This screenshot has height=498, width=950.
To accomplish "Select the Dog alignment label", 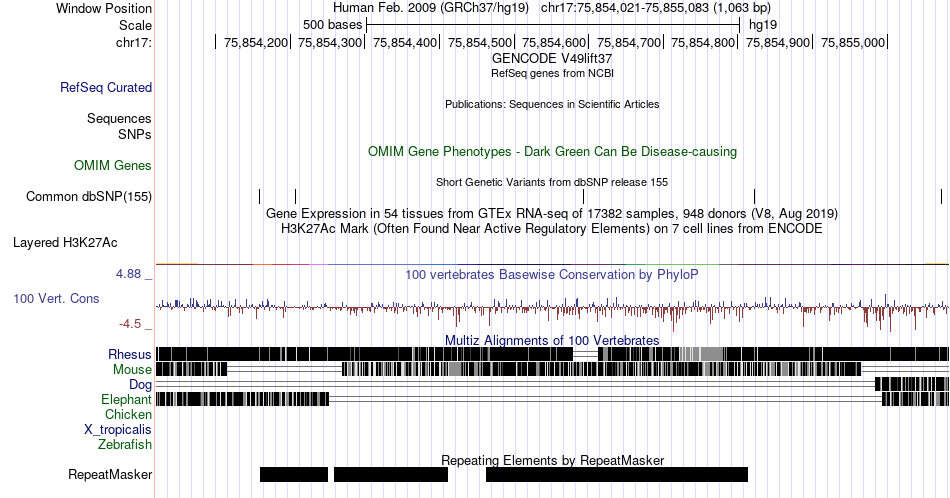I will click(x=140, y=385).
